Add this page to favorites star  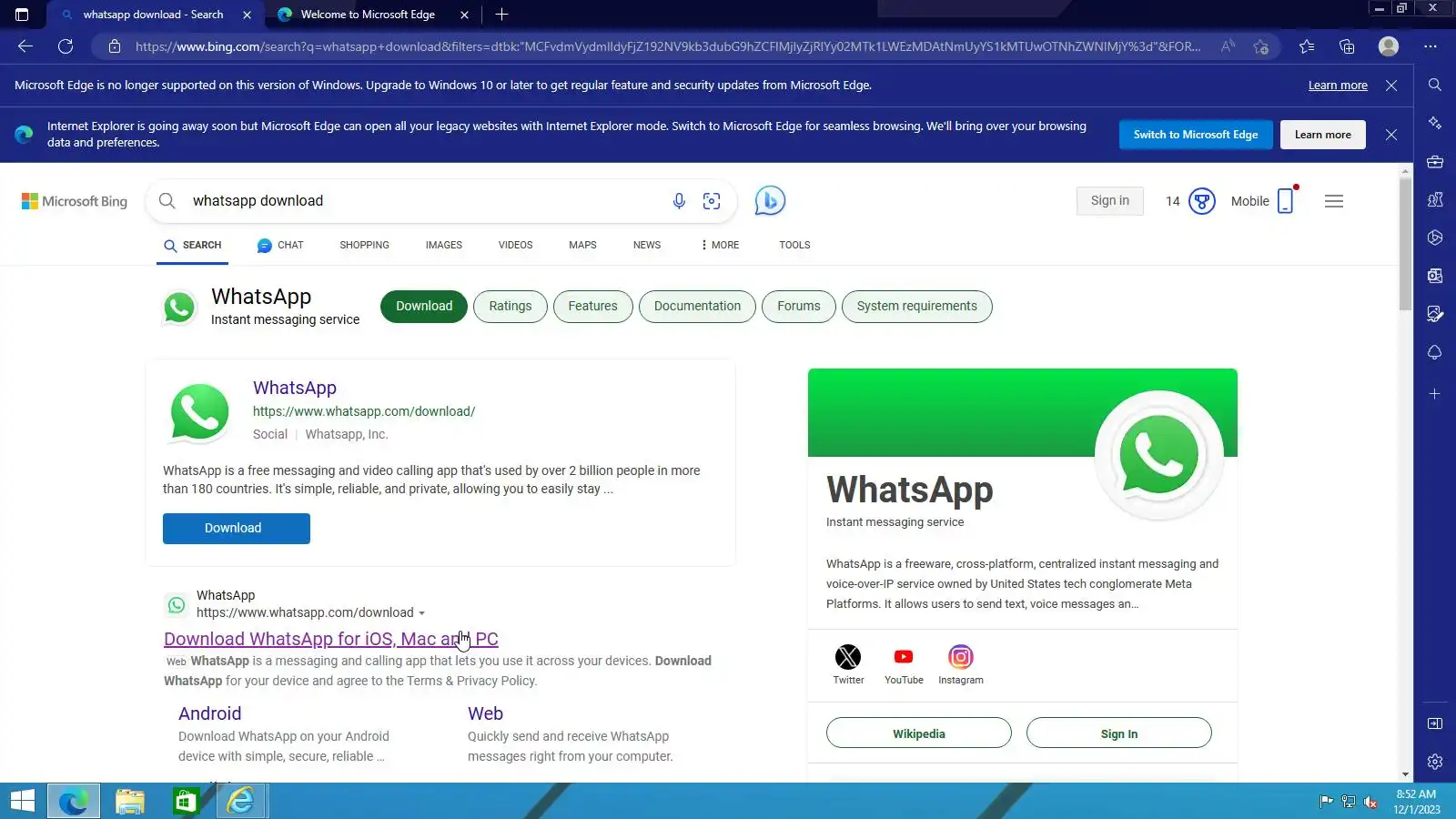coord(1260,46)
